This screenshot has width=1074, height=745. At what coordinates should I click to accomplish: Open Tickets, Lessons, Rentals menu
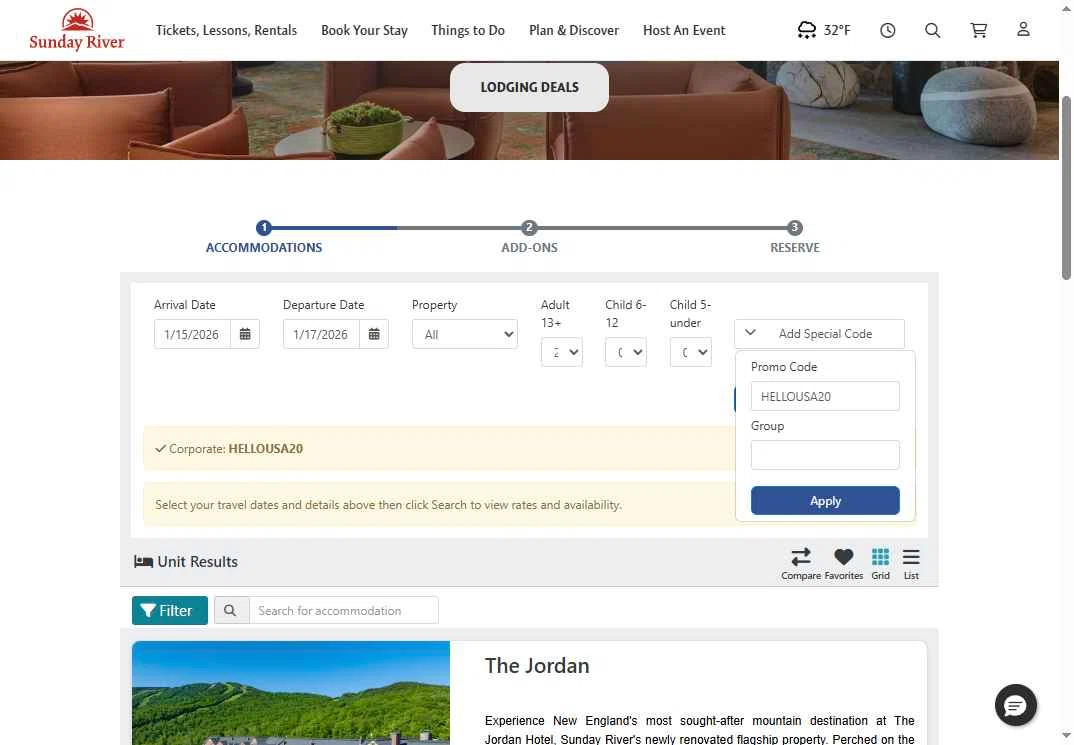[x=226, y=30]
